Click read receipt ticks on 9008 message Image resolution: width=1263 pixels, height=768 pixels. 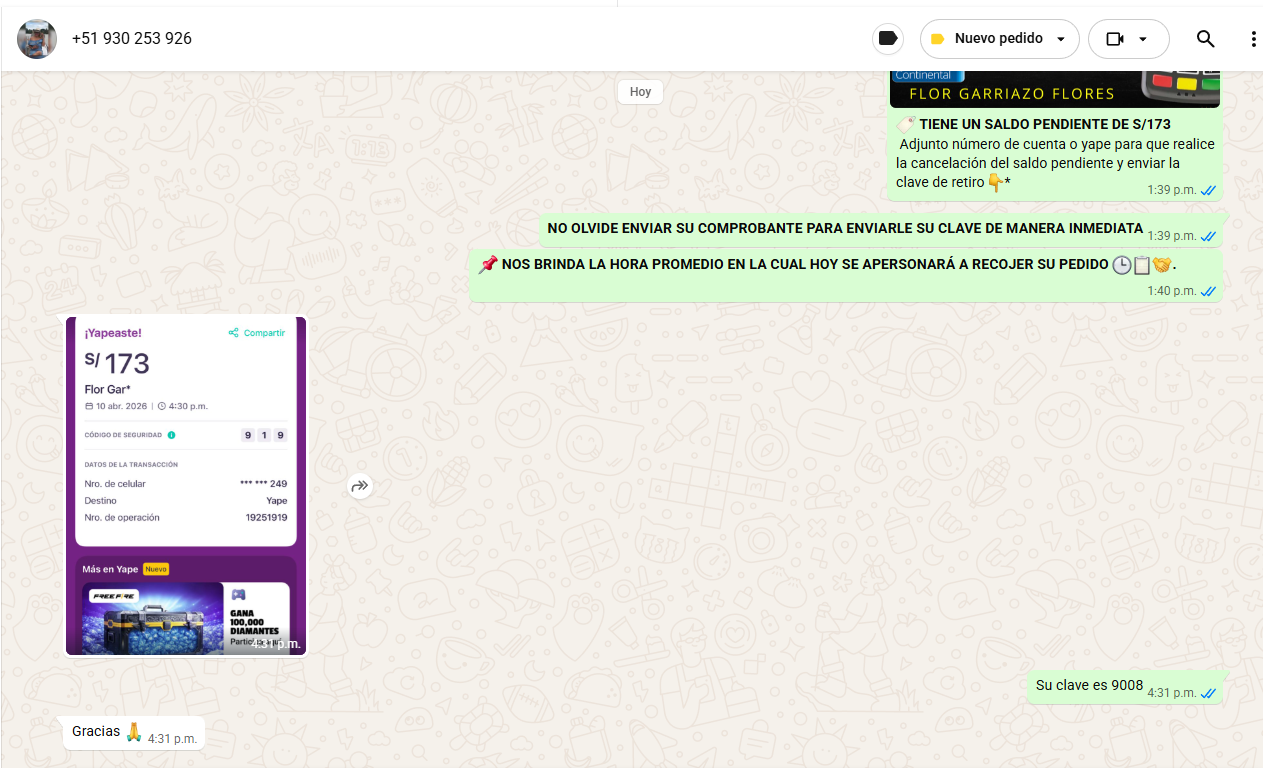point(1208,693)
